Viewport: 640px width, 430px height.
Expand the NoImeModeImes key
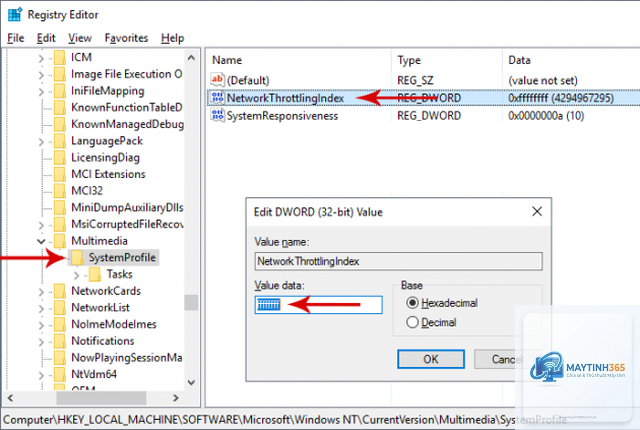coord(41,325)
